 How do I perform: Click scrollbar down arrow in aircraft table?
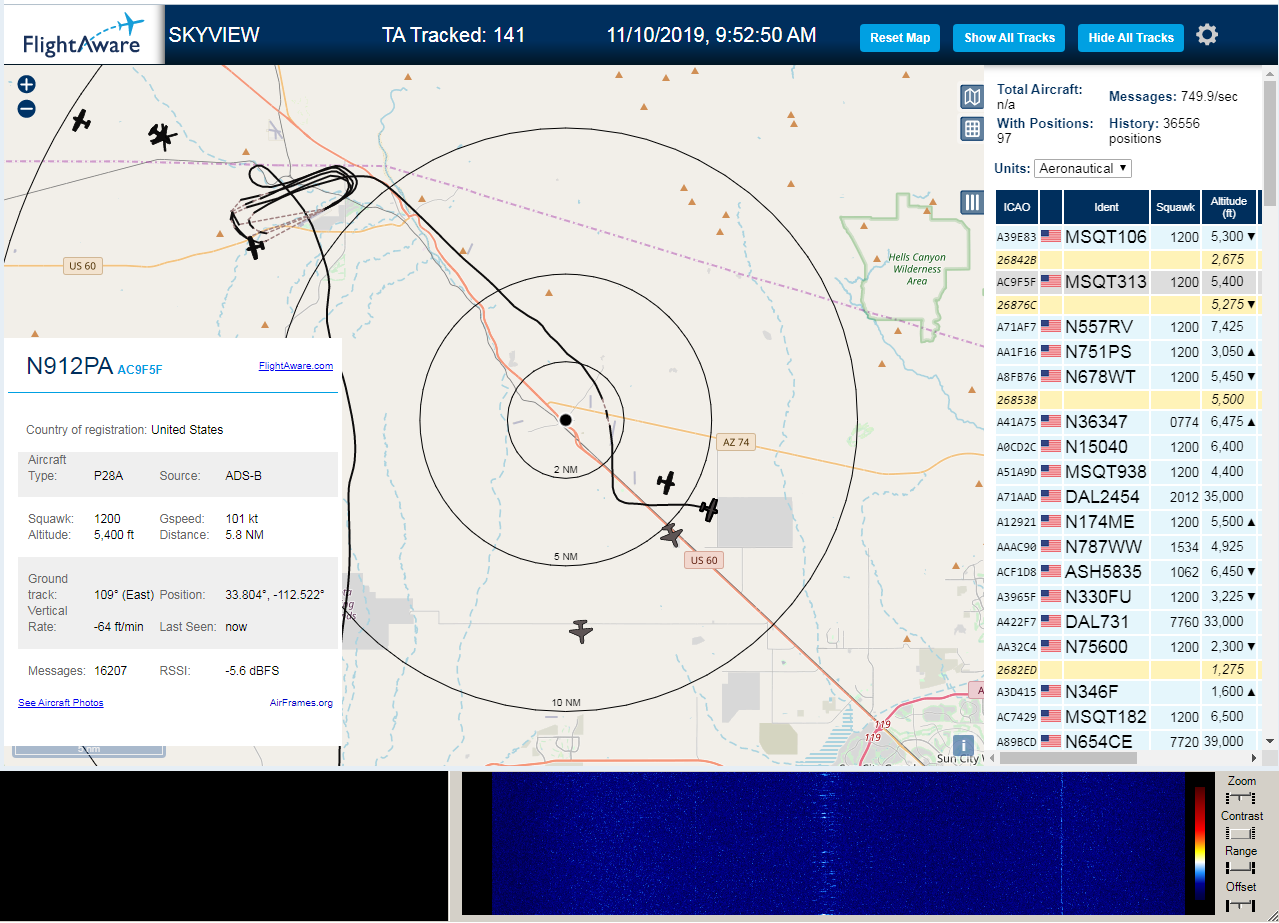[x=1270, y=741]
